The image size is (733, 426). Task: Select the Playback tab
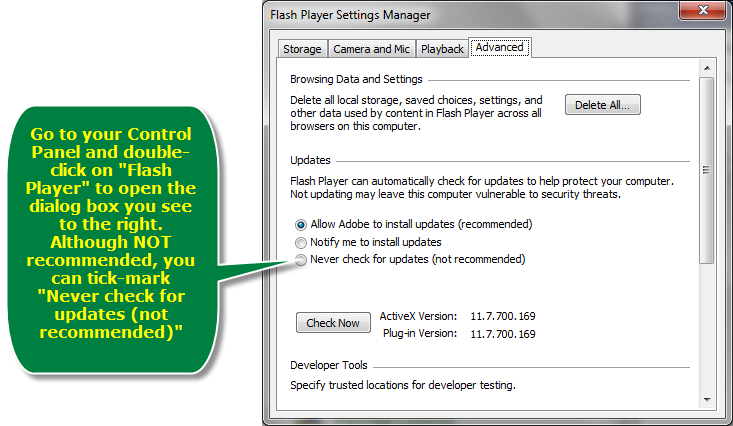(442, 49)
